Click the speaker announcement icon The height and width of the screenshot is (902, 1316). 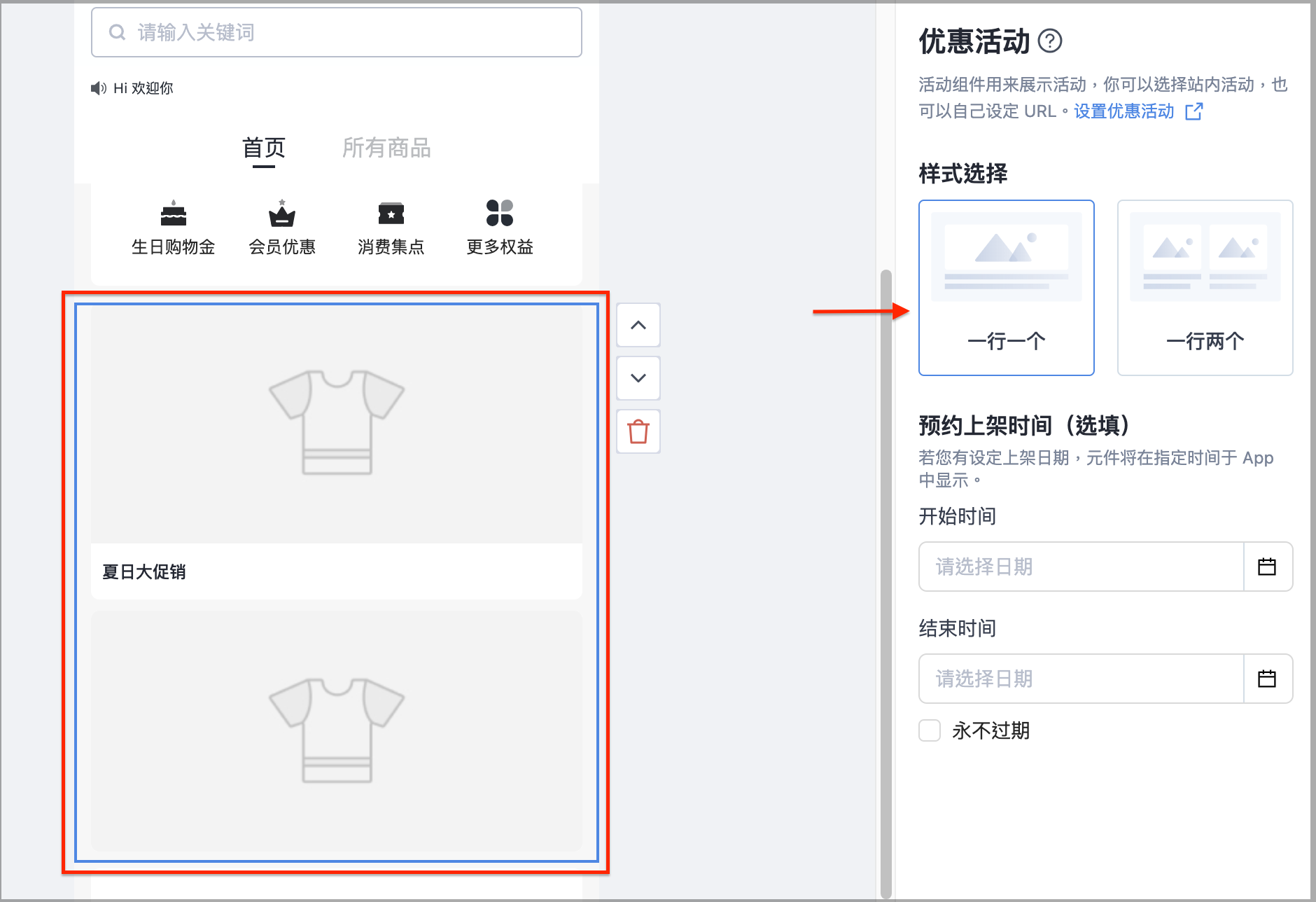[x=99, y=88]
